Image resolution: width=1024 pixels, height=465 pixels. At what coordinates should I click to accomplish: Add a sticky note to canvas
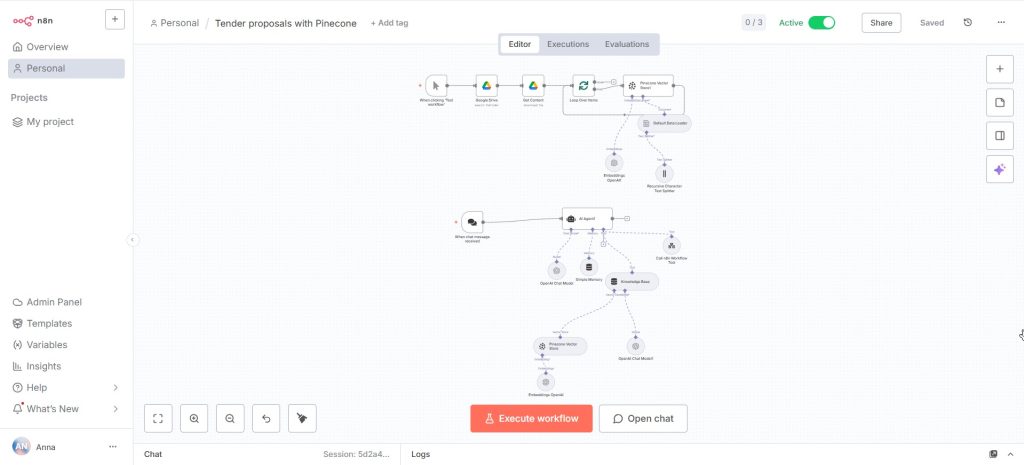coord(999,102)
